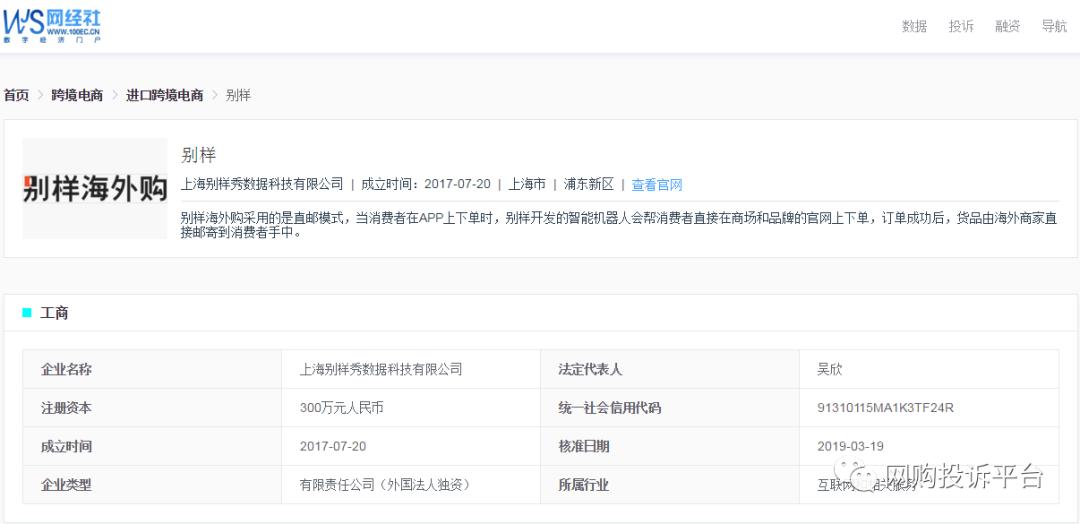The height and width of the screenshot is (524, 1080).
Task: Click the 法定代表人 label cell
Action: pos(669,369)
